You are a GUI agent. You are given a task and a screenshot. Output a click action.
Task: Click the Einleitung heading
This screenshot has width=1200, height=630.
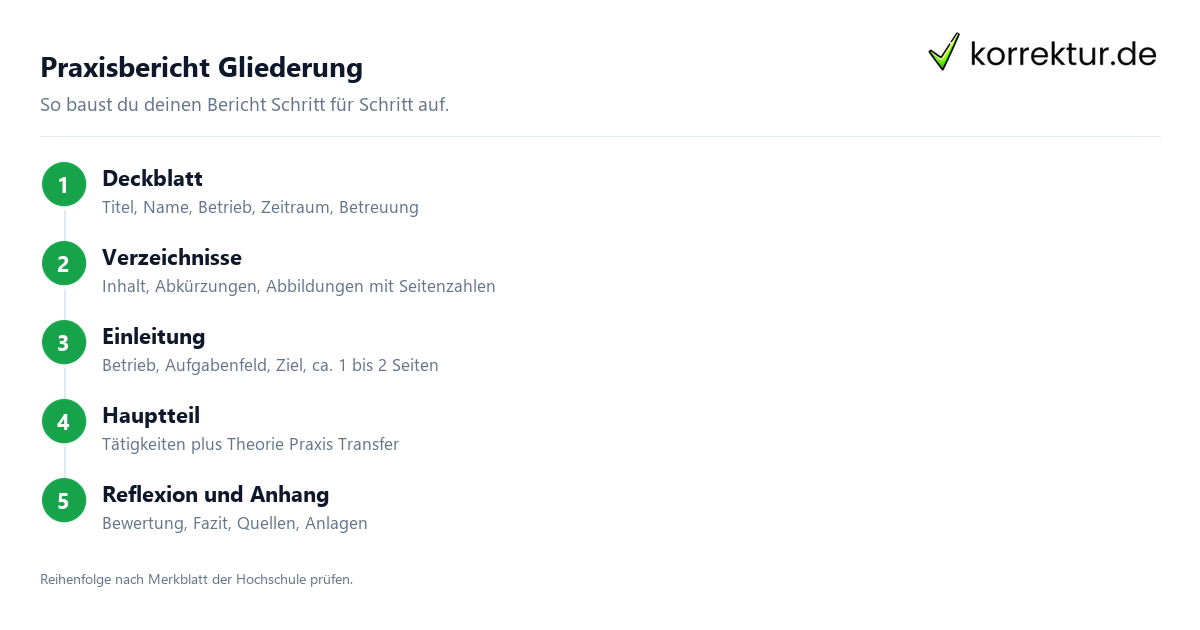153,337
